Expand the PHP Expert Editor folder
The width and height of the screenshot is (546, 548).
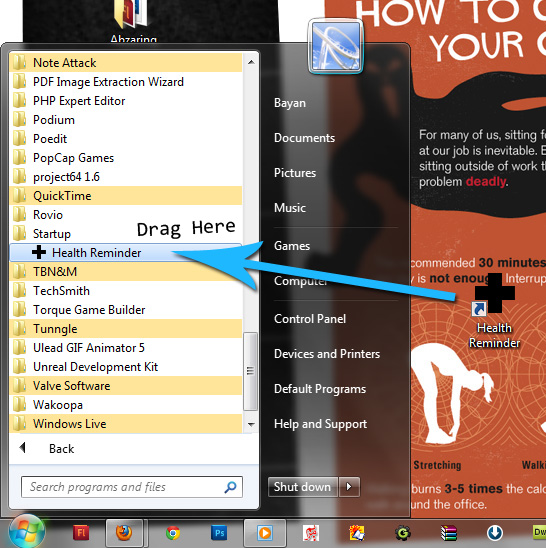coord(126,101)
